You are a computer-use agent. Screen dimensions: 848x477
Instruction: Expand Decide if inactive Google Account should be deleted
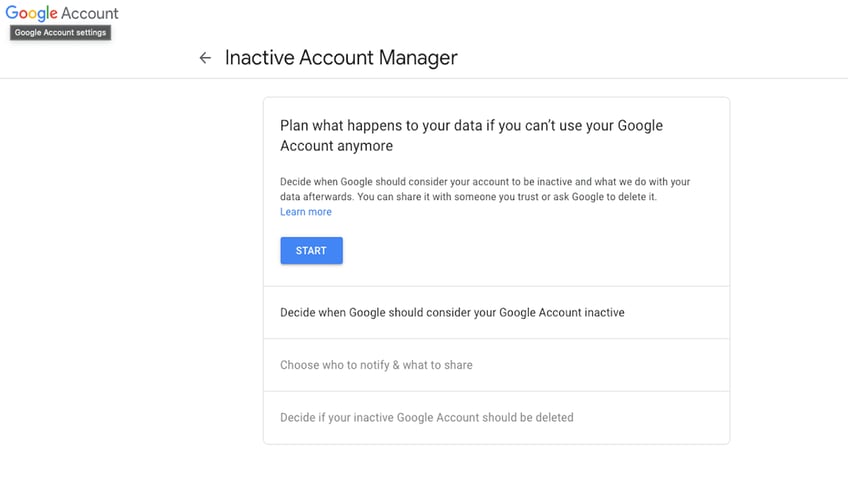tap(496, 418)
